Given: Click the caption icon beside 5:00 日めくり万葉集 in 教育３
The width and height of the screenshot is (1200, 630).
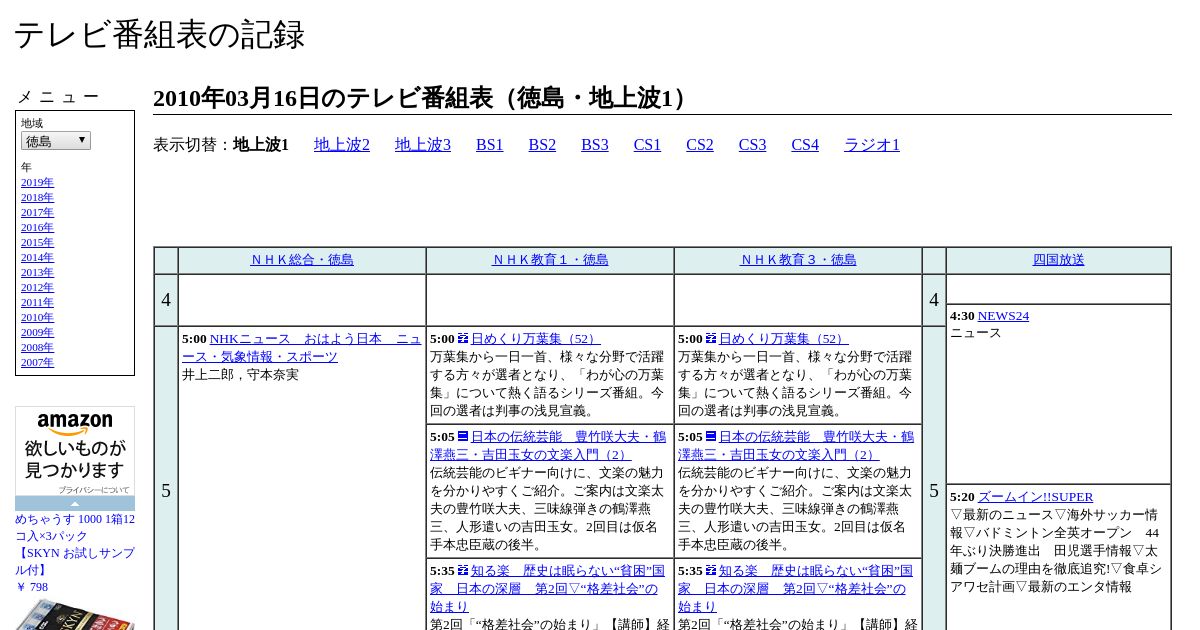Looking at the screenshot, I should tap(711, 339).
